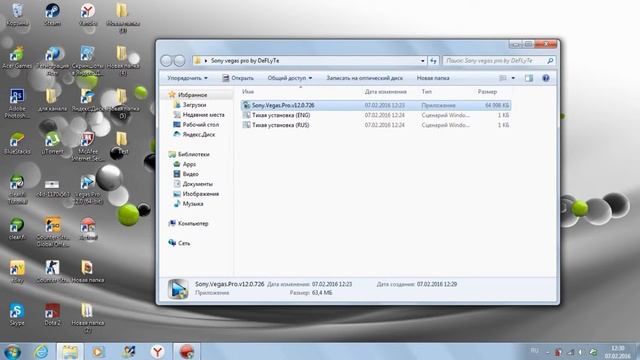
Task: Select the McAfee Internet Security desktop shortcut
Action: pyautogui.click(x=87, y=146)
